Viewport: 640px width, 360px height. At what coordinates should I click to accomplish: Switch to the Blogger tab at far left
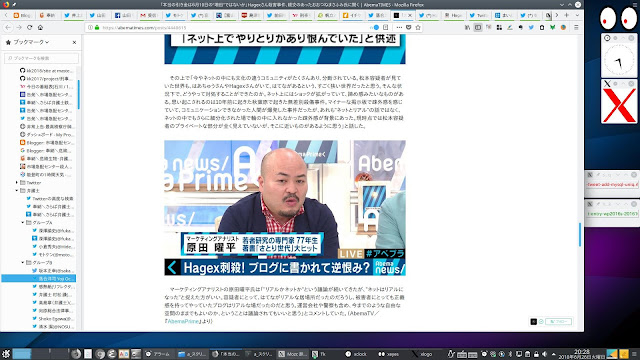[22, 15]
